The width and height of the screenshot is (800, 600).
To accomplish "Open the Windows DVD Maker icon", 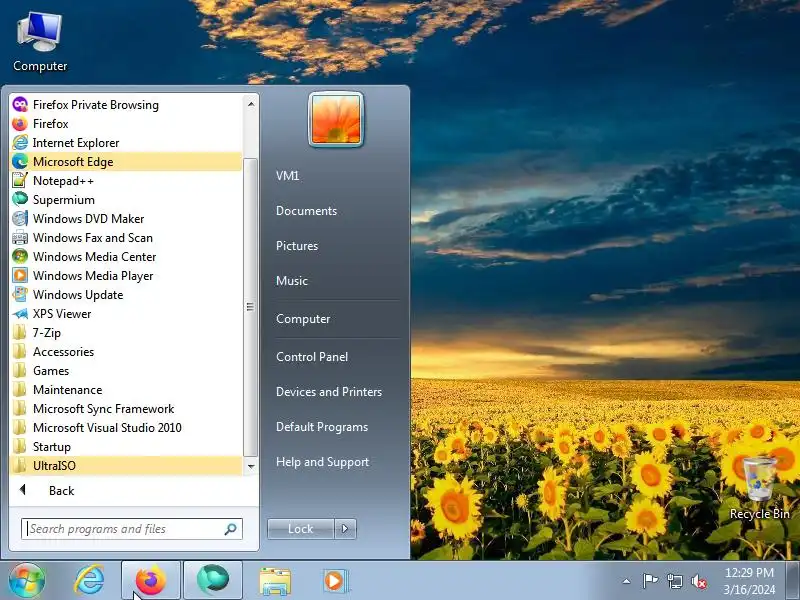I will [20, 218].
